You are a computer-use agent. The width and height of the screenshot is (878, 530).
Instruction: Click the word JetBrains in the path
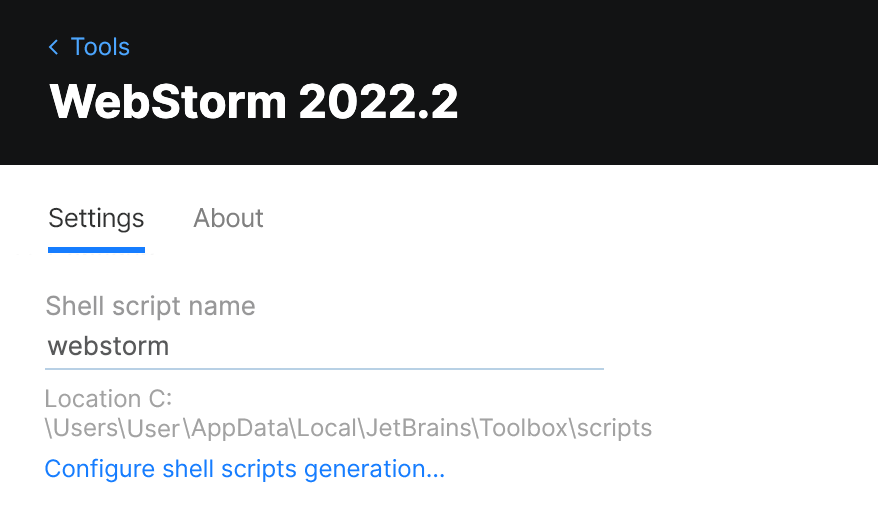(418, 428)
